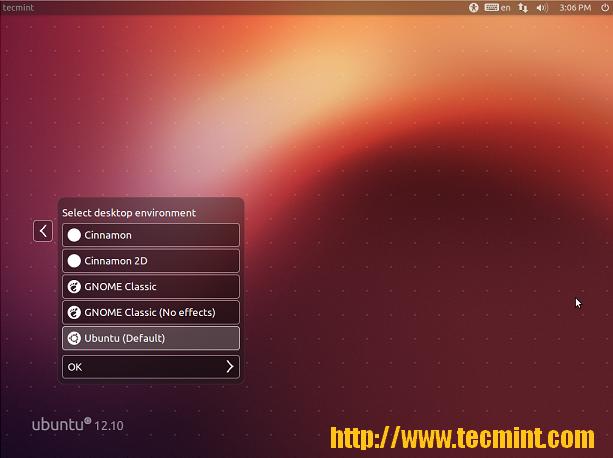613x458 pixels.
Task: Click the 3:06 PM clock
Action: pos(575,7)
